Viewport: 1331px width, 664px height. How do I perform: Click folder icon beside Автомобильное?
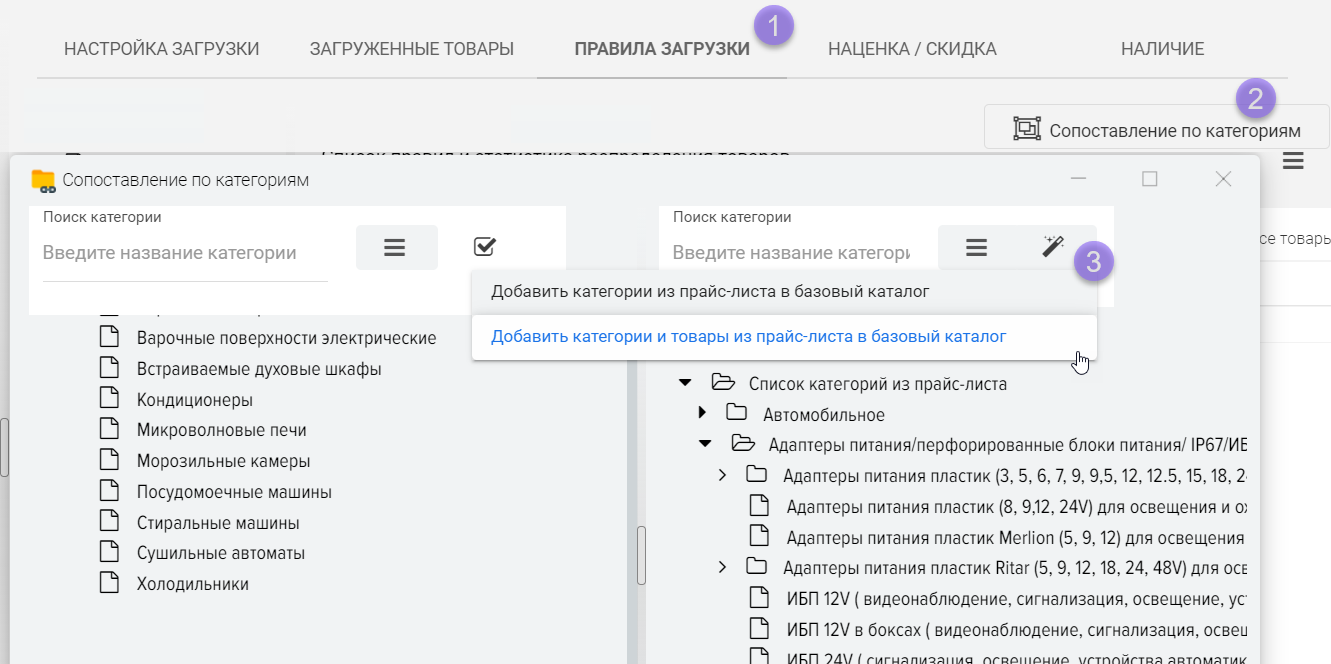737,413
